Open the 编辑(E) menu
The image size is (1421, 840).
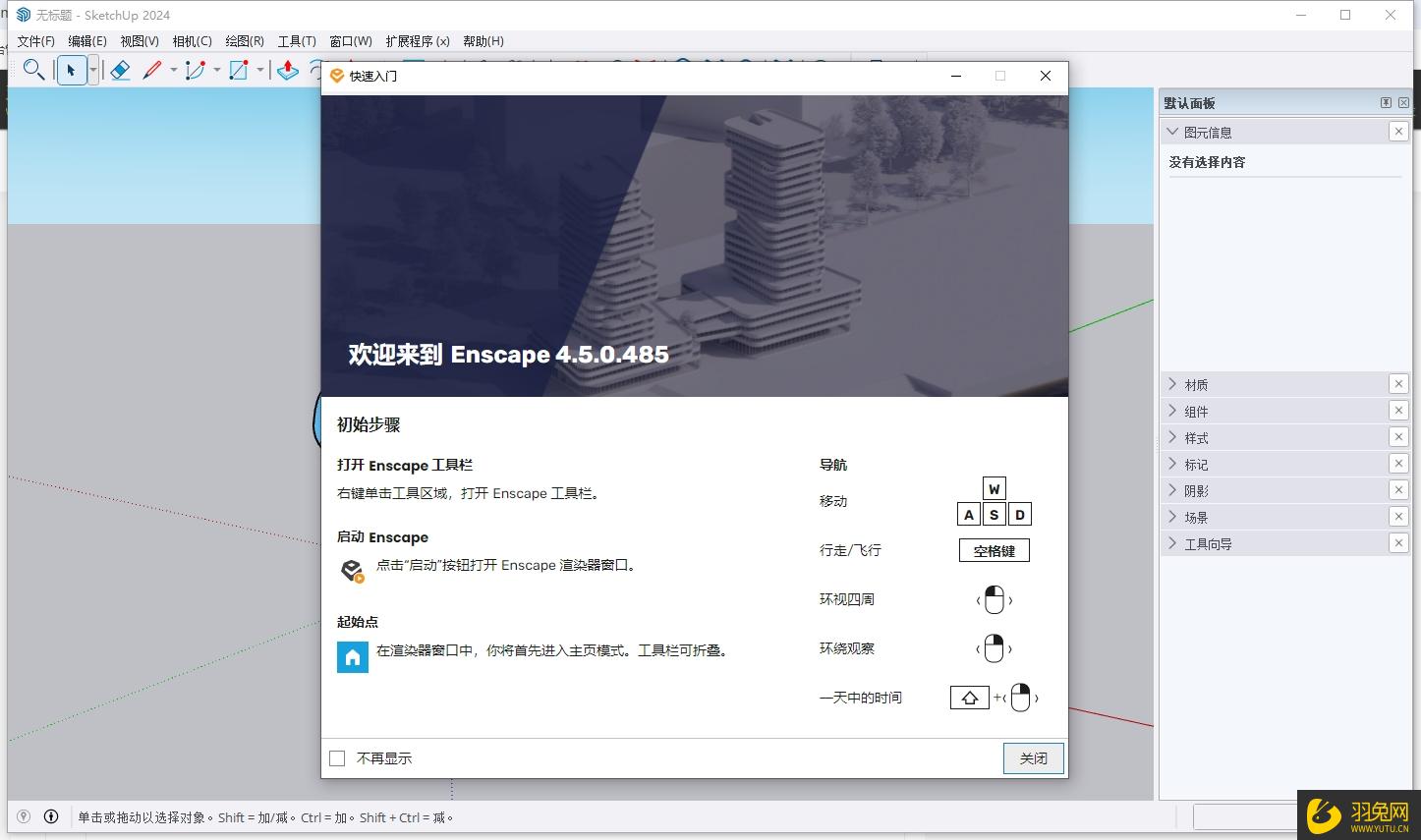tap(87, 41)
